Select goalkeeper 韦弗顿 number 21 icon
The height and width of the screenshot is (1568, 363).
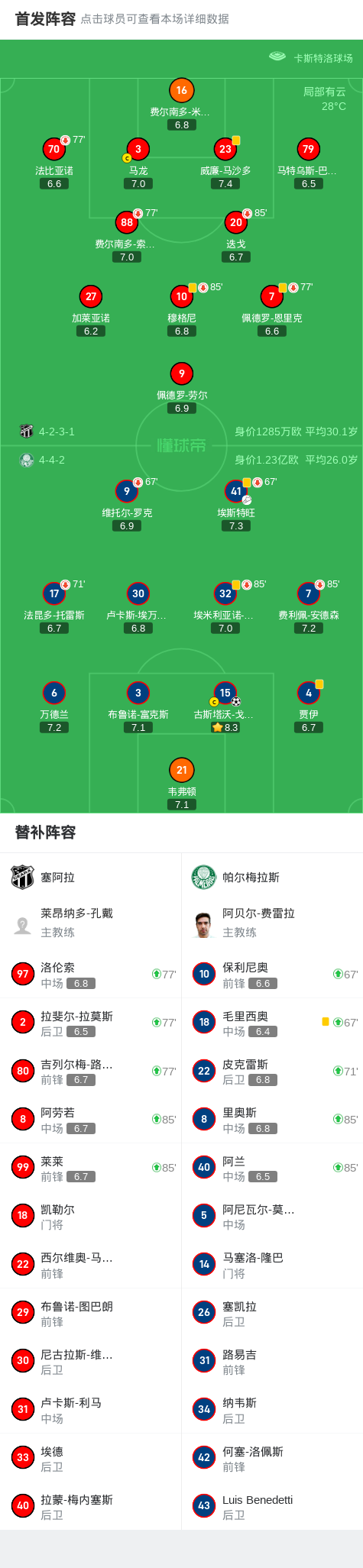(x=181, y=770)
